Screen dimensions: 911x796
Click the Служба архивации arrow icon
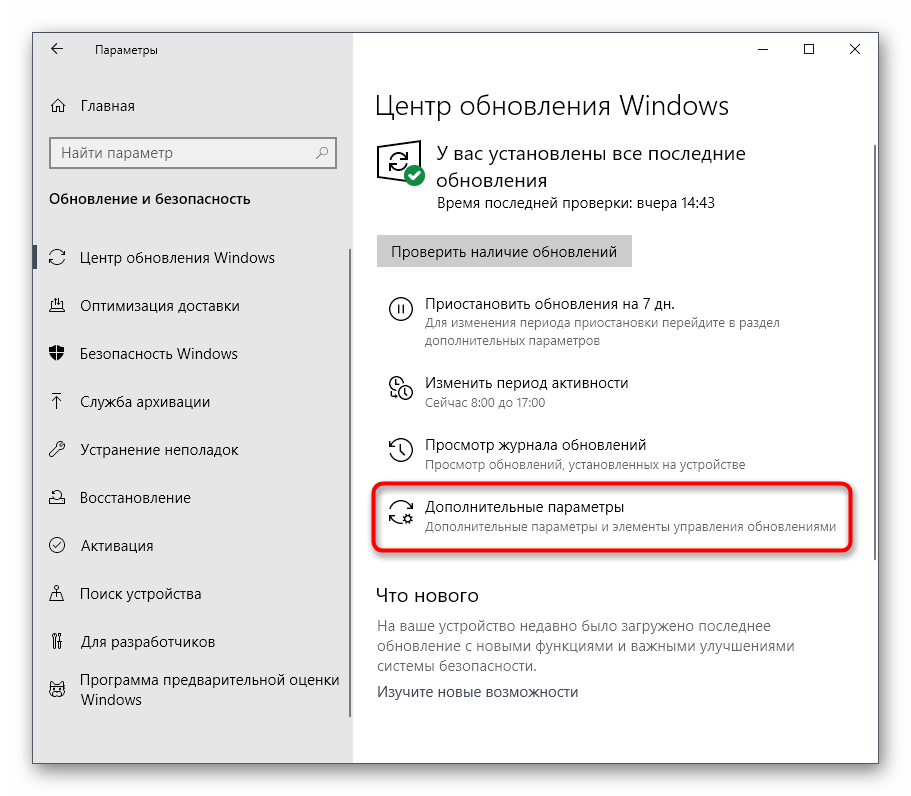point(57,401)
